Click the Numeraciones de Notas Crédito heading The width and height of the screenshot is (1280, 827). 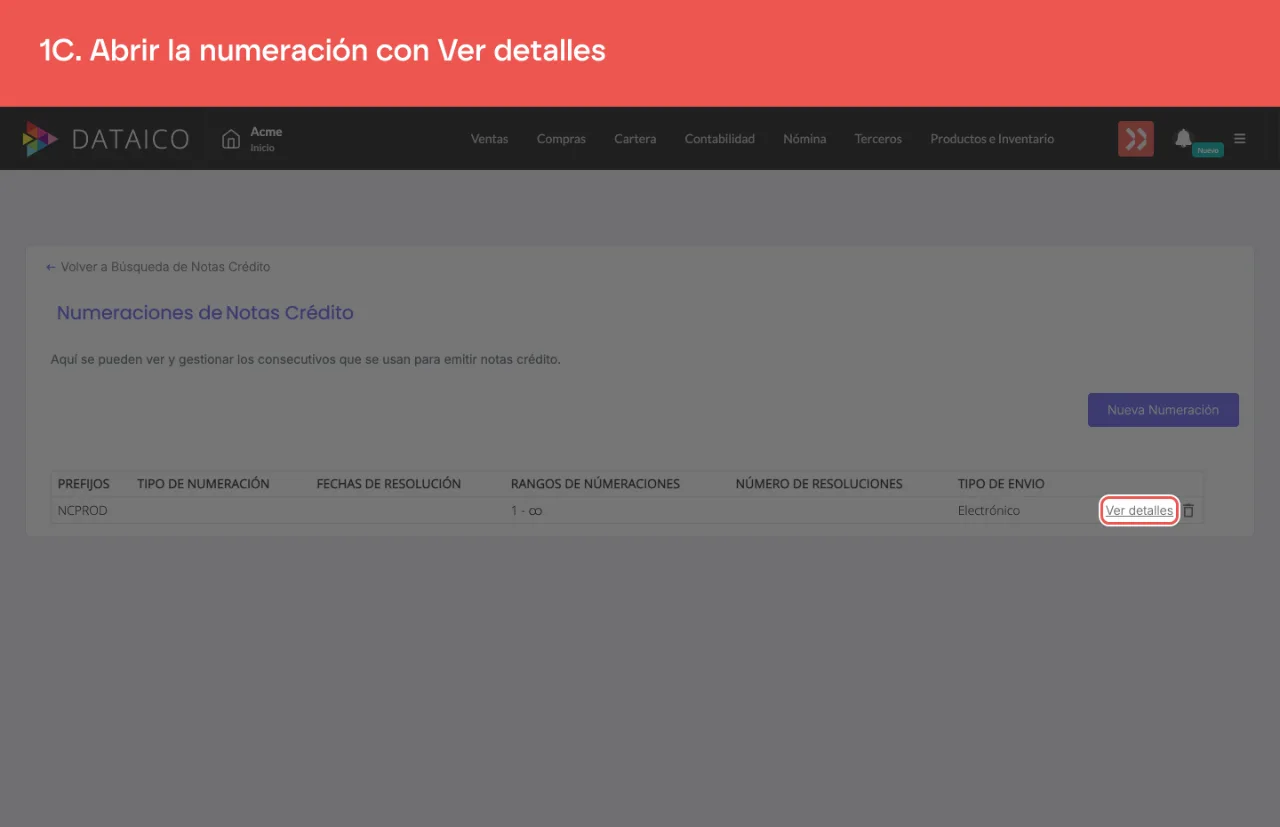[x=205, y=313]
